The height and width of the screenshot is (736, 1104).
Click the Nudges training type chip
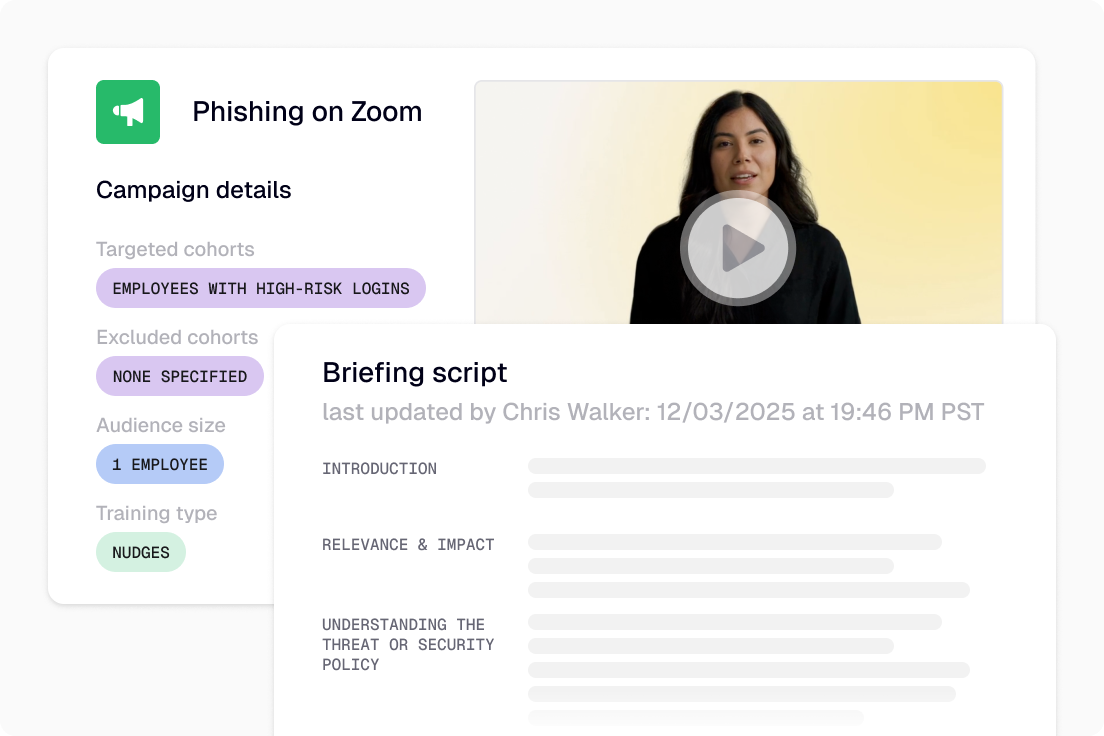(x=141, y=552)
